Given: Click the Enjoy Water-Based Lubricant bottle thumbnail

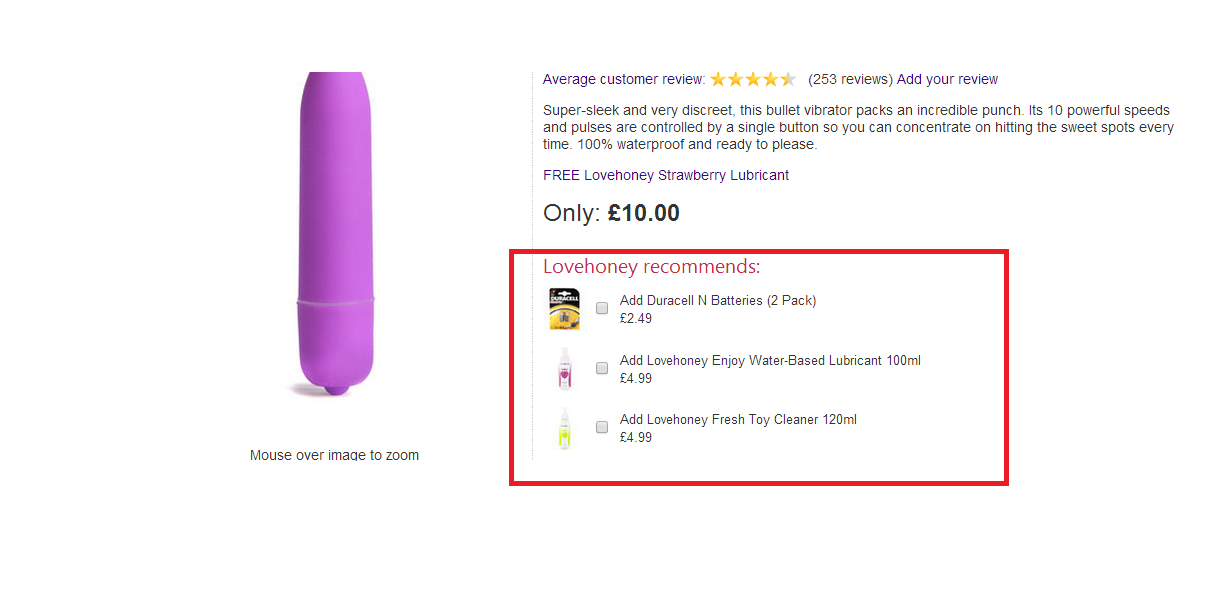Looking at the screenshot, I should click(564, 369).
